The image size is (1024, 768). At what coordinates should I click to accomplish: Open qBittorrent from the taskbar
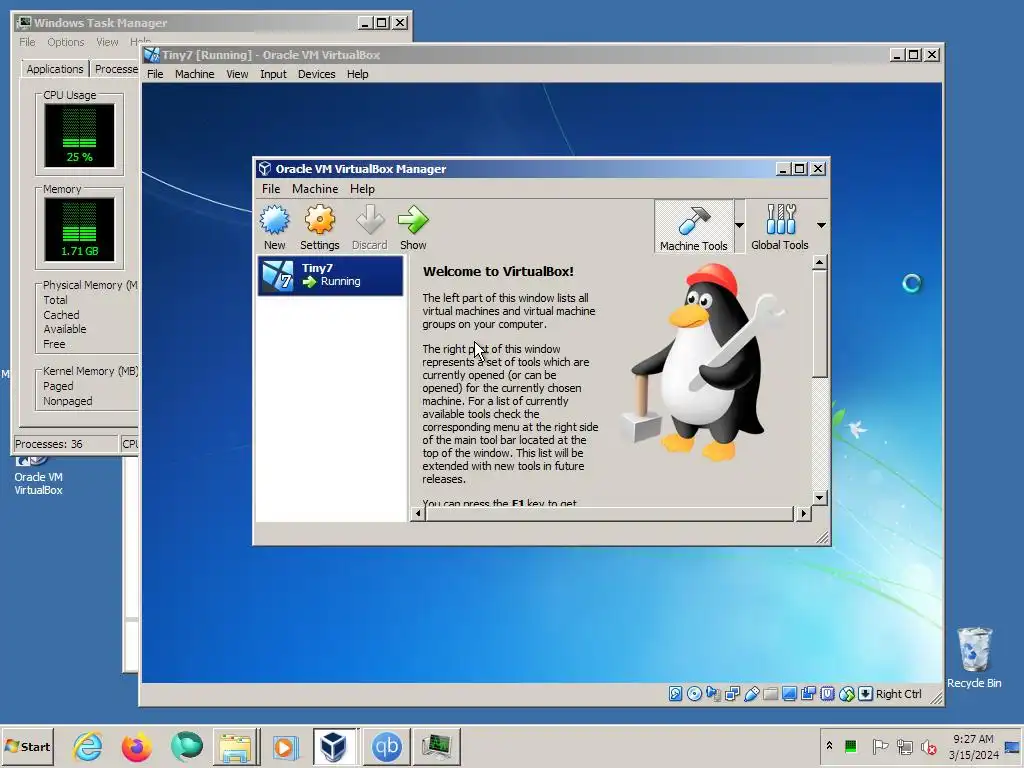coord(386,746)
